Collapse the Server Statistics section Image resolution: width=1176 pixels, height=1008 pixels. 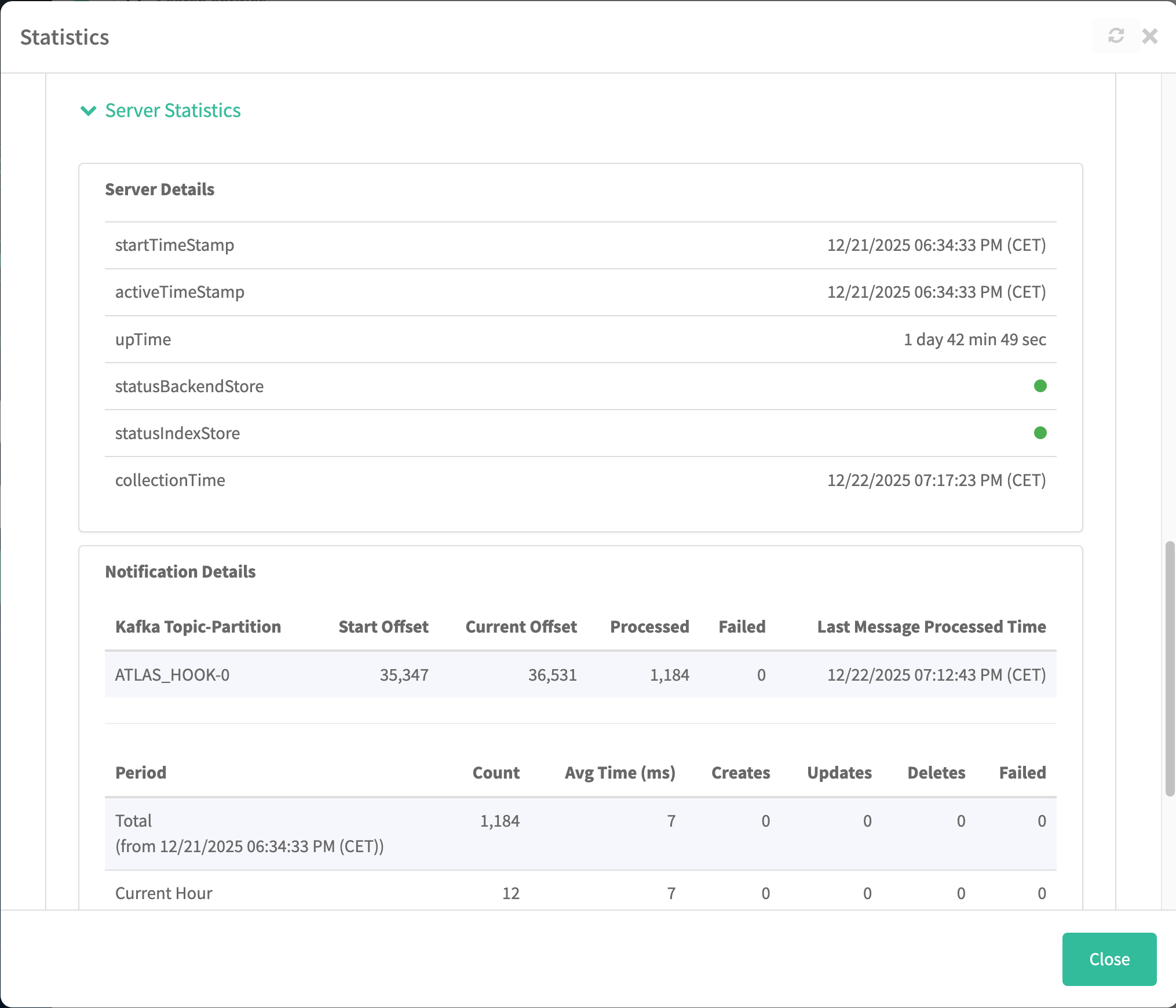pyautogui.click(x=173, y=110)
